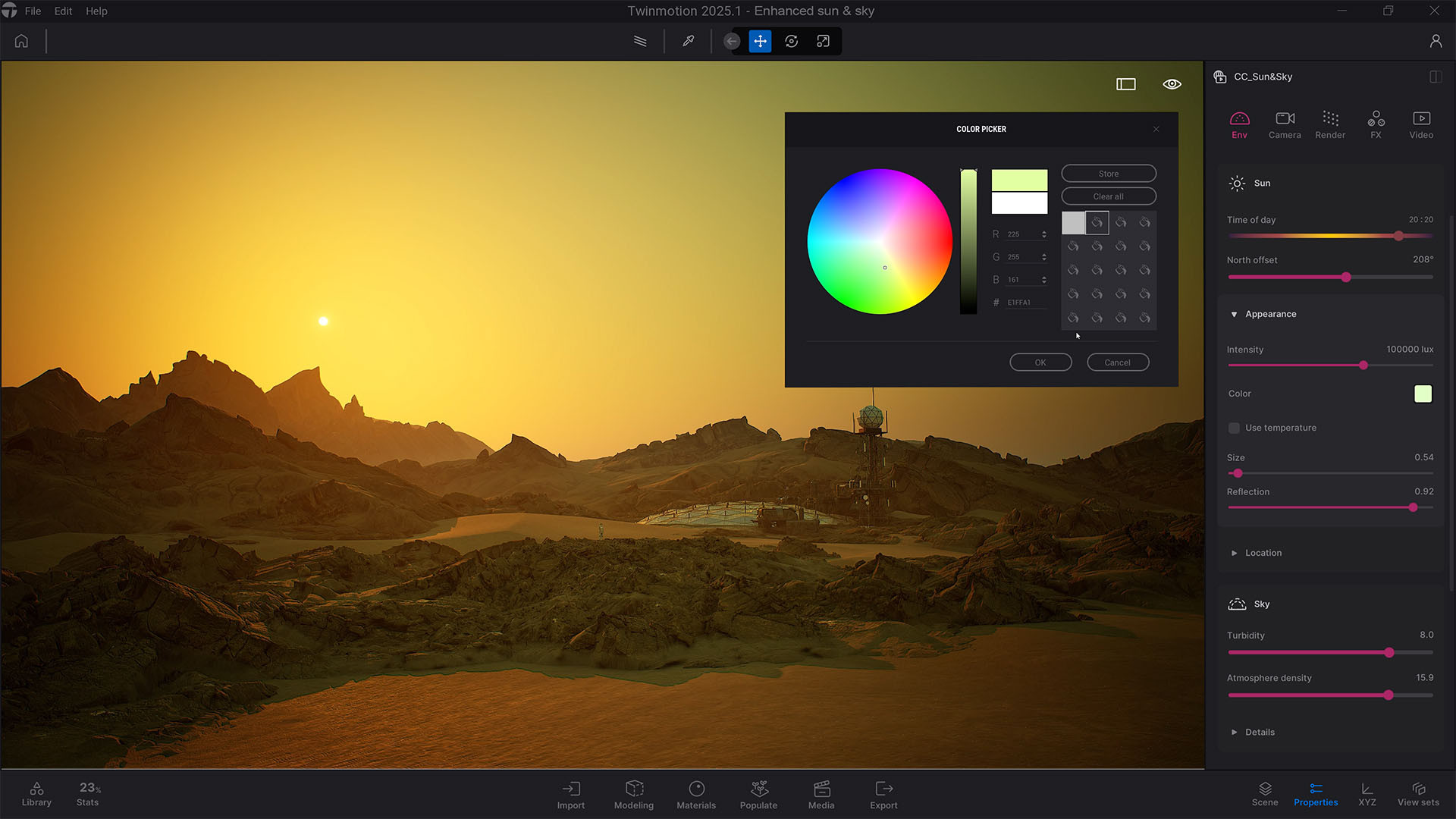This screenshot has height=819, width=1456.
Task: Activate the translate move tool
Action: point(760,41)
